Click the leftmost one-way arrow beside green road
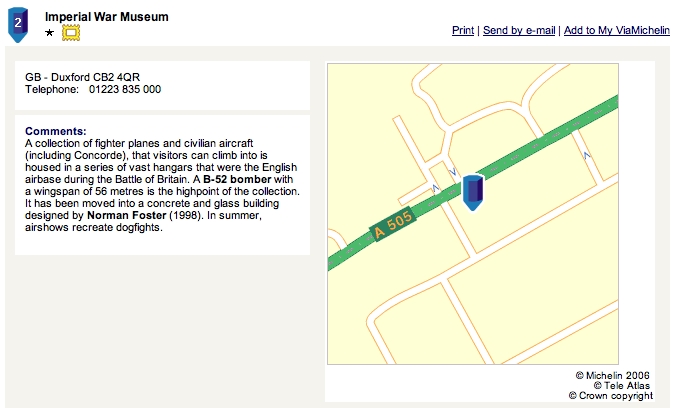Screen dimensions: 675x408 tap(435, 188)
